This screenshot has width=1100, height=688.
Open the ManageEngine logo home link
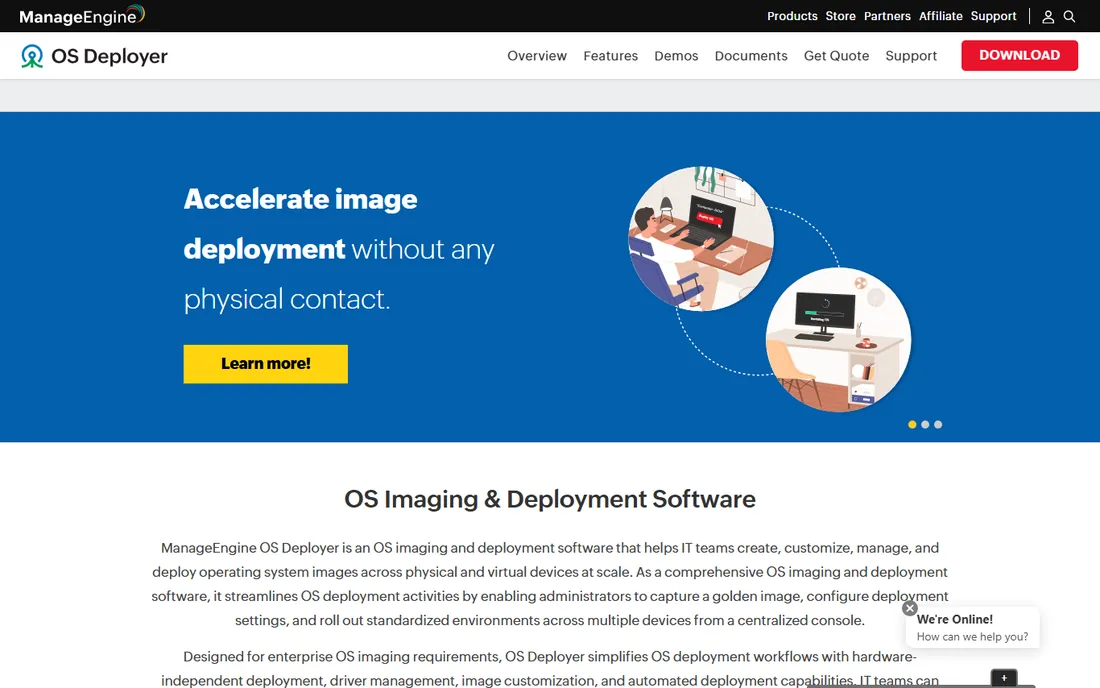82,15
